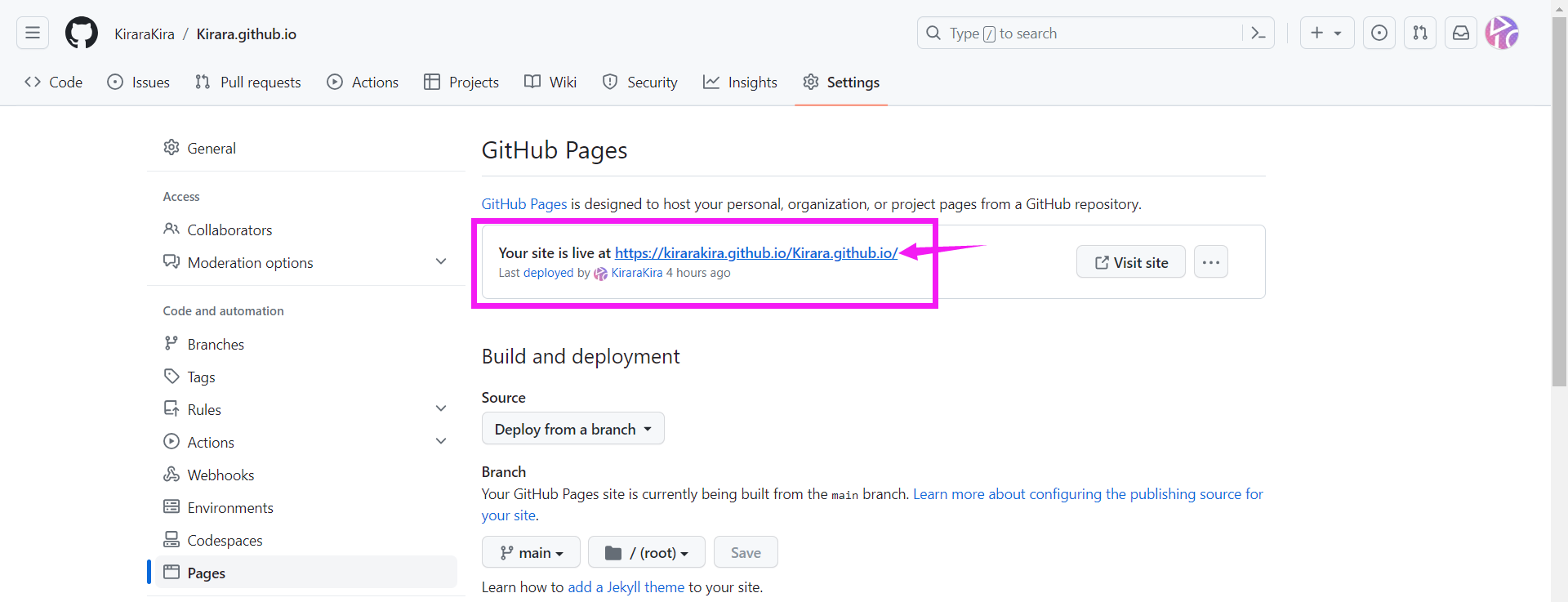Open KiraraKira profile link under site URL
Viewport: 1568px width, 602px height.
tap(637, 273)
